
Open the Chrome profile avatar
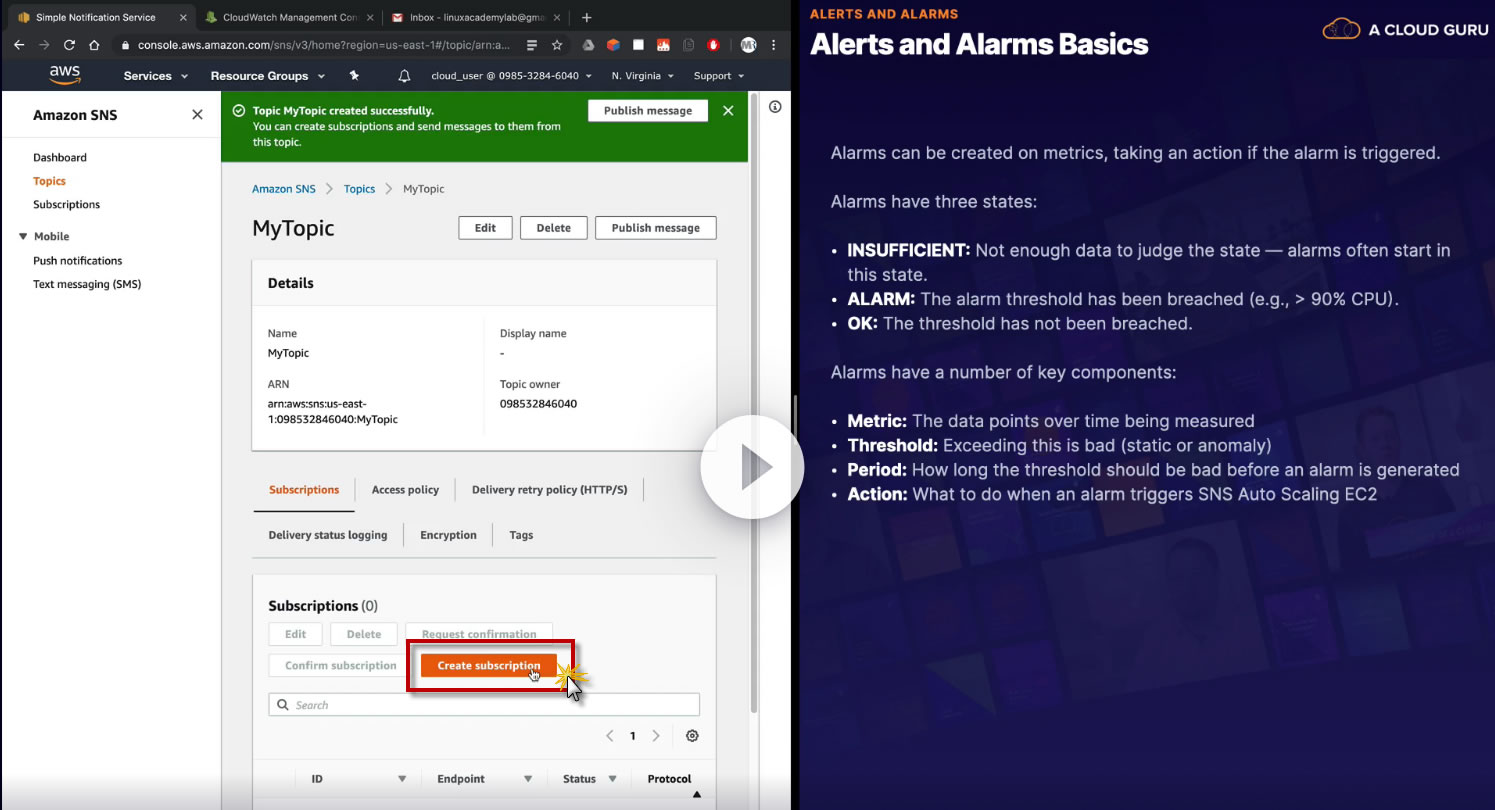click(x=748, y=45)
